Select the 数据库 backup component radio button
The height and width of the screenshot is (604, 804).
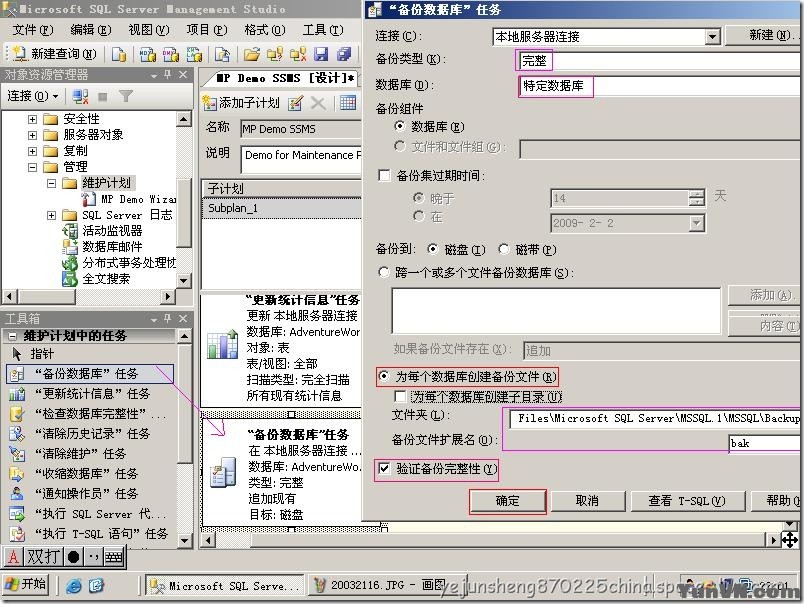tap(399, 126)
